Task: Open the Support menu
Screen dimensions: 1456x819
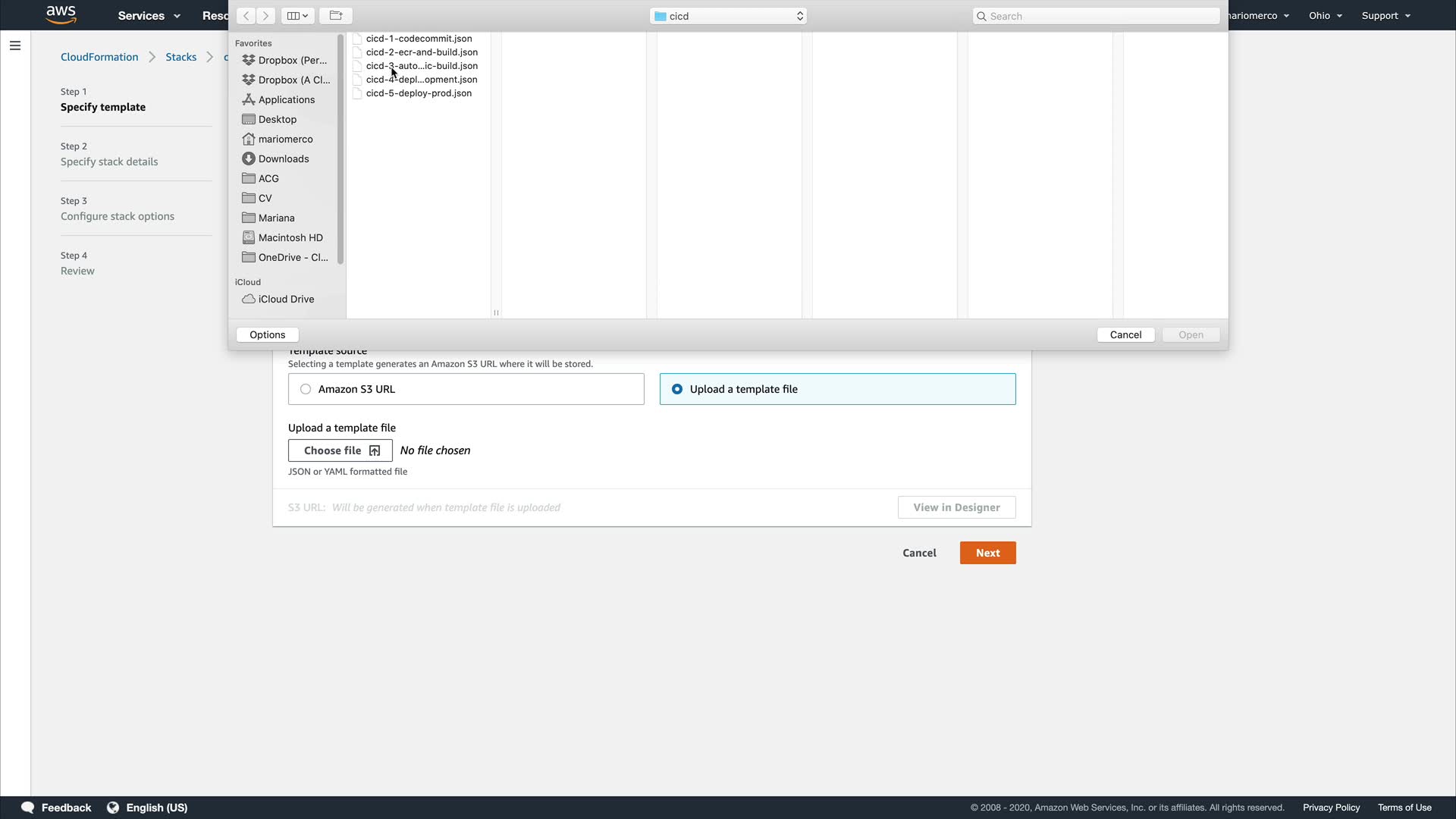Action: pyautogui.click(x=1385, y=15)
